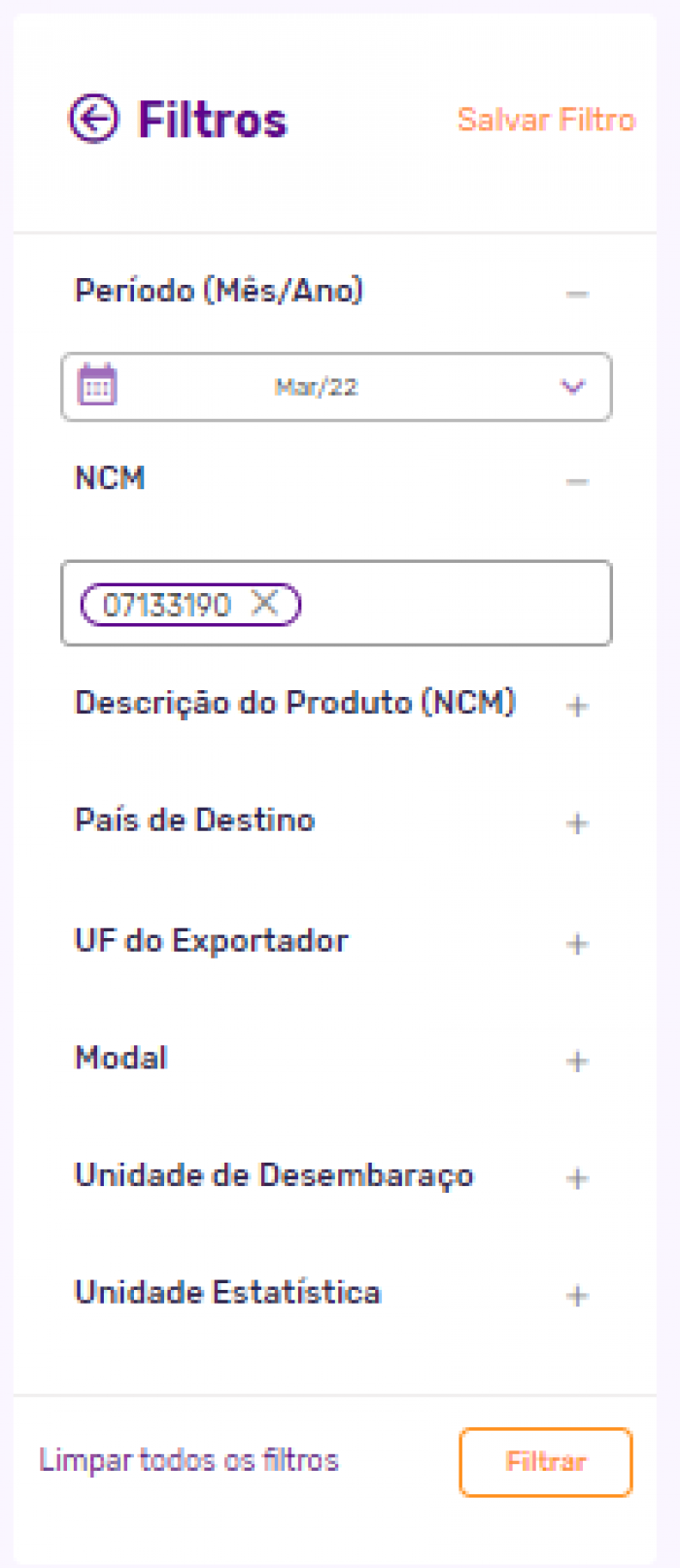Expand the UF do Exportador filter
680x1568 pixels.
click(x=576, y=944)
